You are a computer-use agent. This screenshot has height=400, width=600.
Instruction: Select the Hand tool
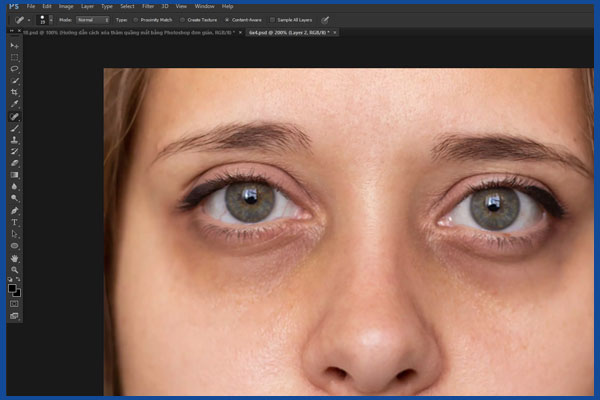(x=14, y=257)
